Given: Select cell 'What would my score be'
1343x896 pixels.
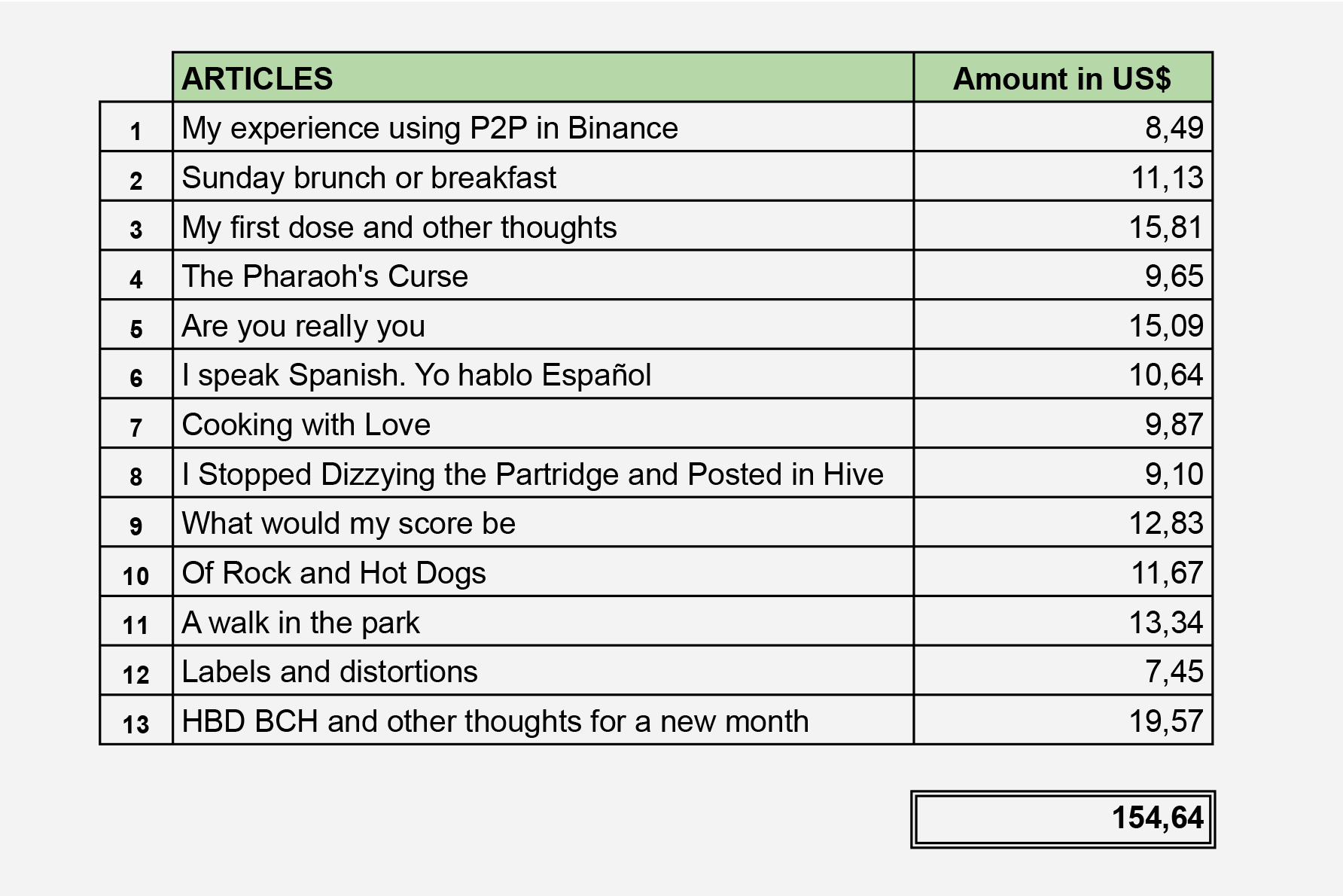Looking at the screenshot, I should 543,523.
